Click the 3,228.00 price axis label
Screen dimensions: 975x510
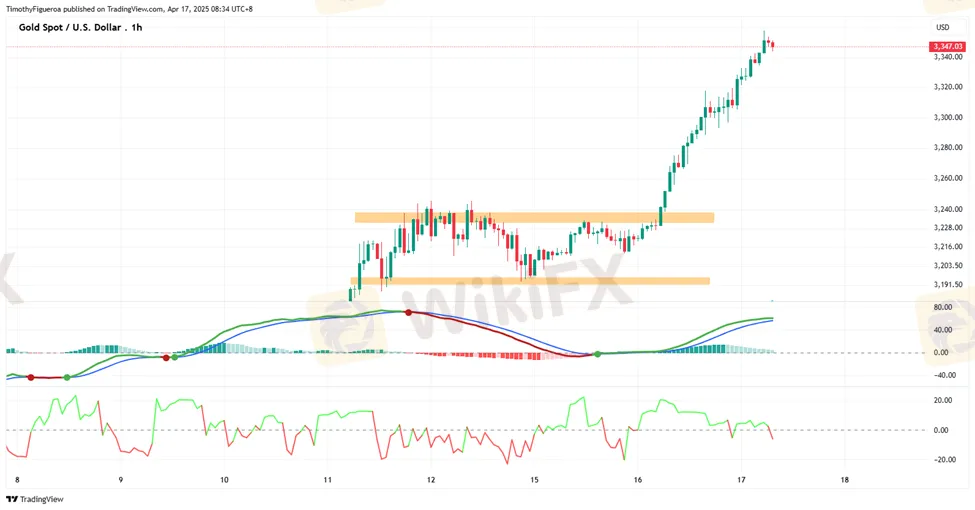(948, 228)
